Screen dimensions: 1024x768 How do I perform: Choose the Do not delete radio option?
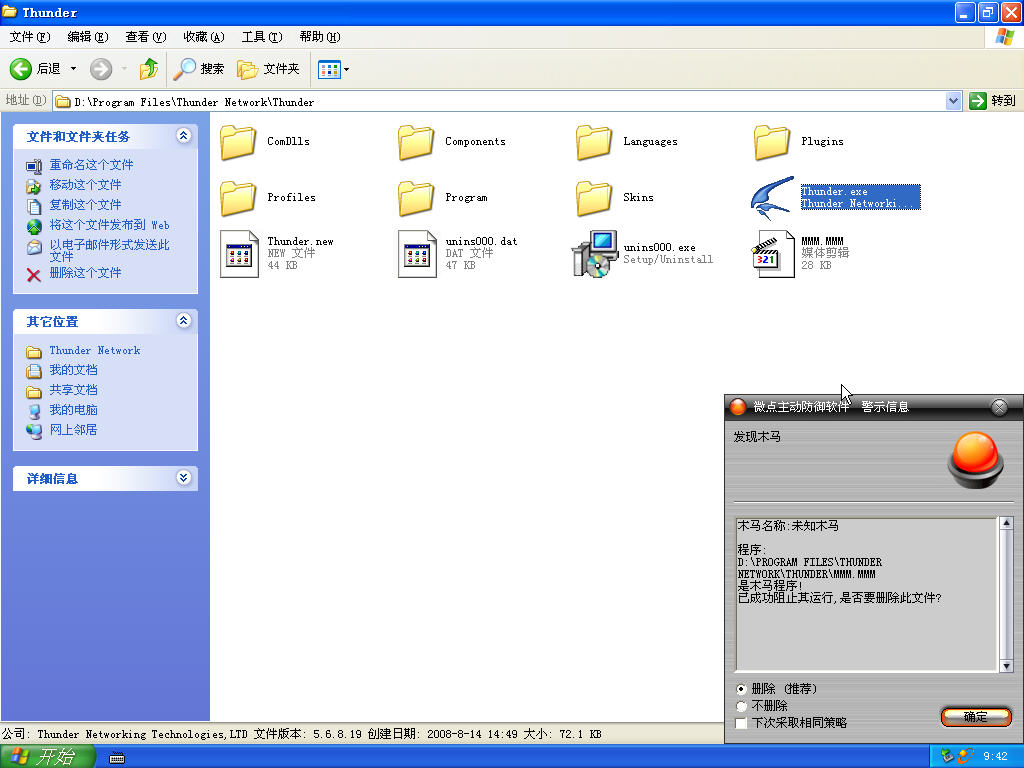pos(741,706)
